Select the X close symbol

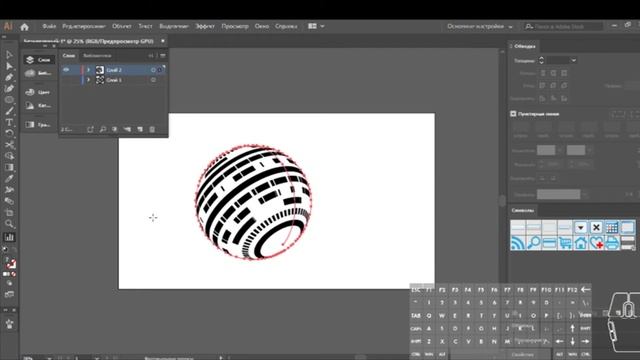(x=596, y=227)
